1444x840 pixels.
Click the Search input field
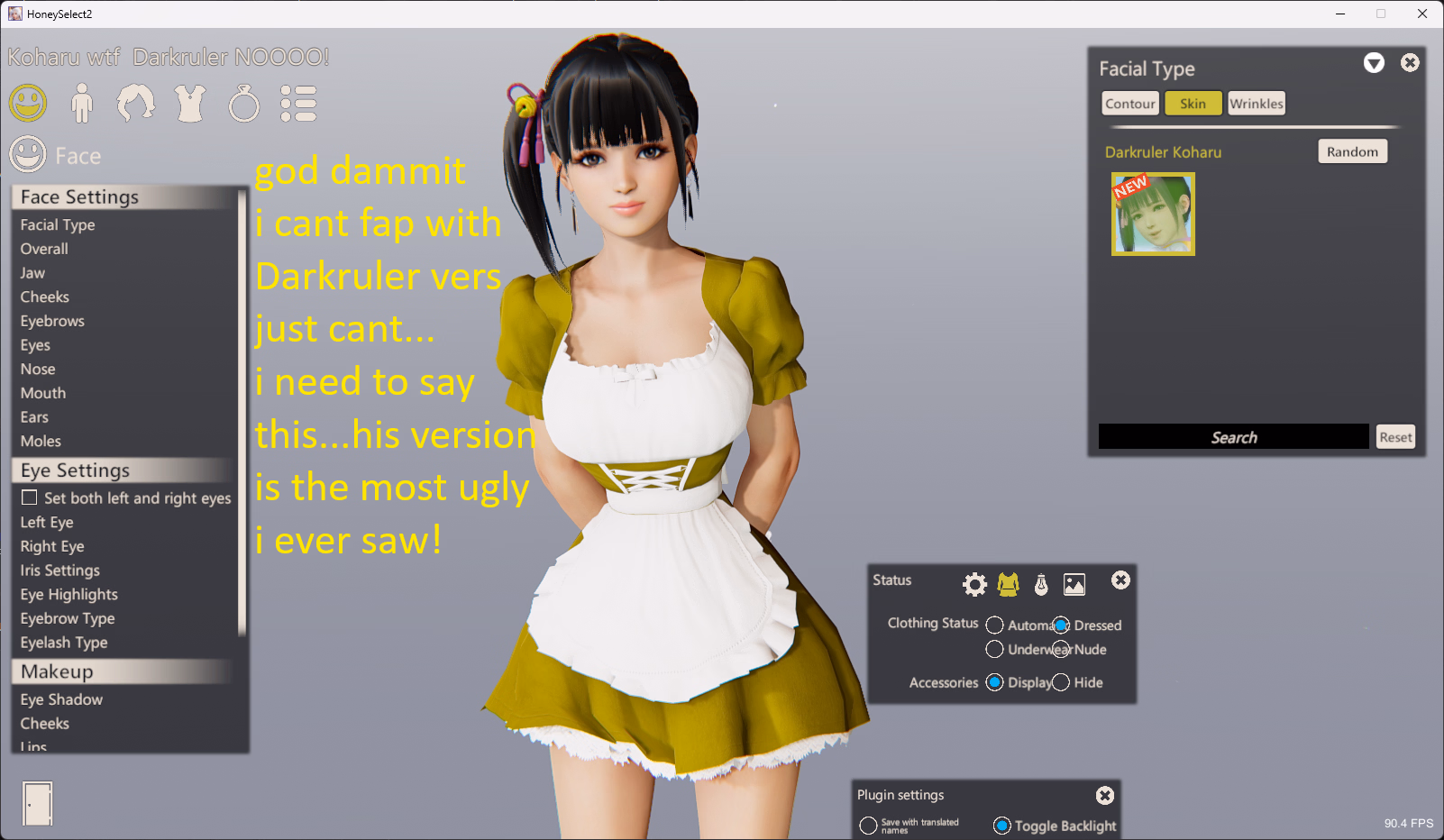click(1233, 437)
